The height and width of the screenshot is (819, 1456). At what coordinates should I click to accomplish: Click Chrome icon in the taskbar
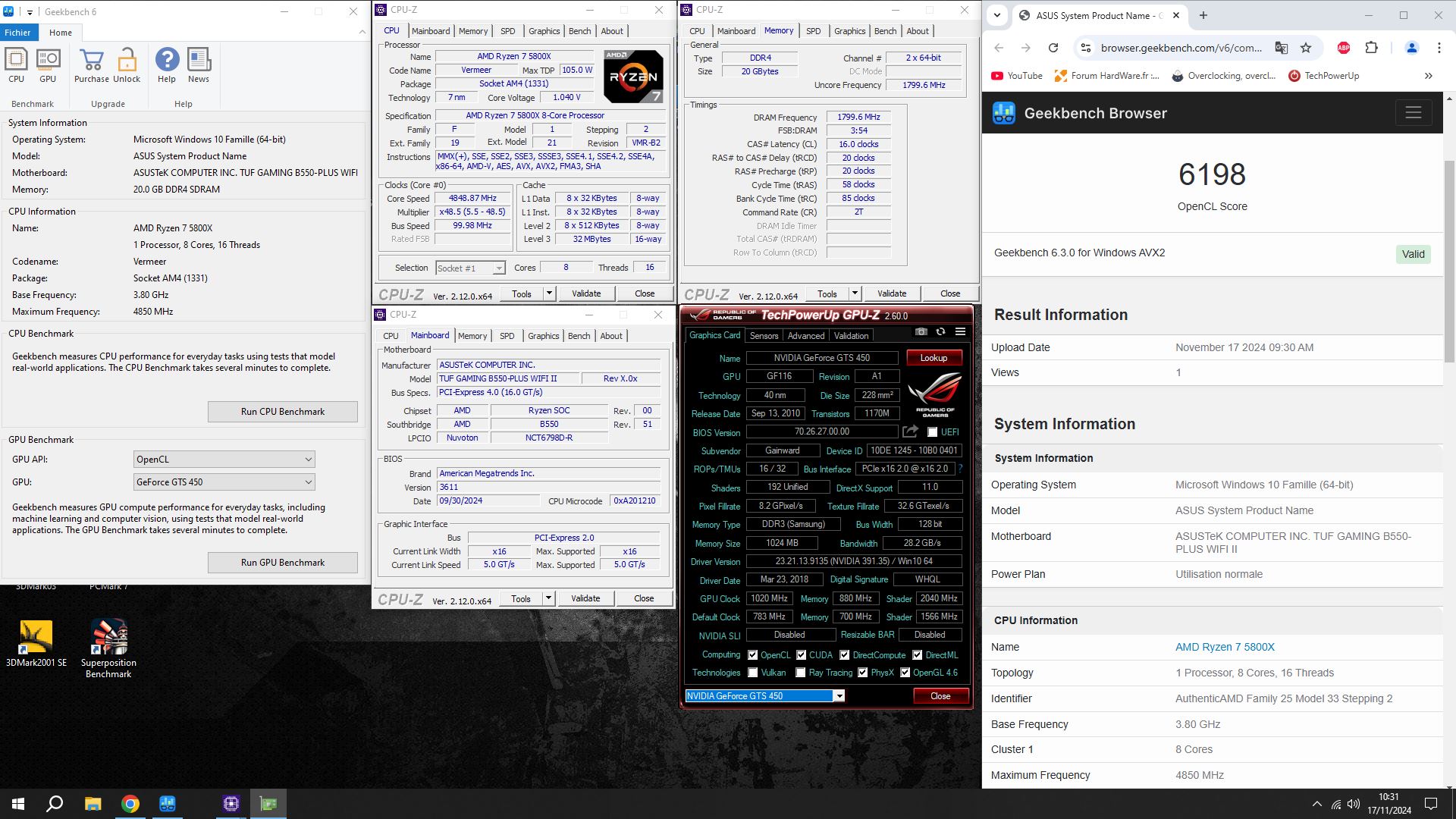pos(130,804)
